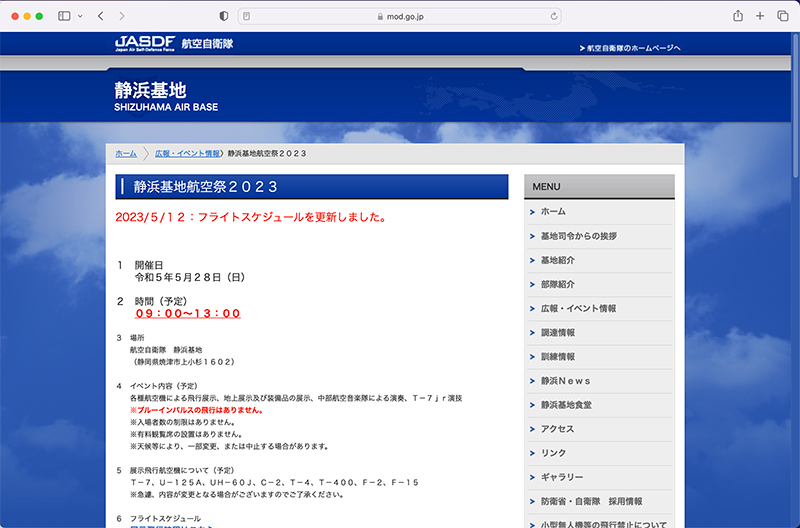Show the tab overview icon
The image size is (800, 528).
click(x=783, y=16)
